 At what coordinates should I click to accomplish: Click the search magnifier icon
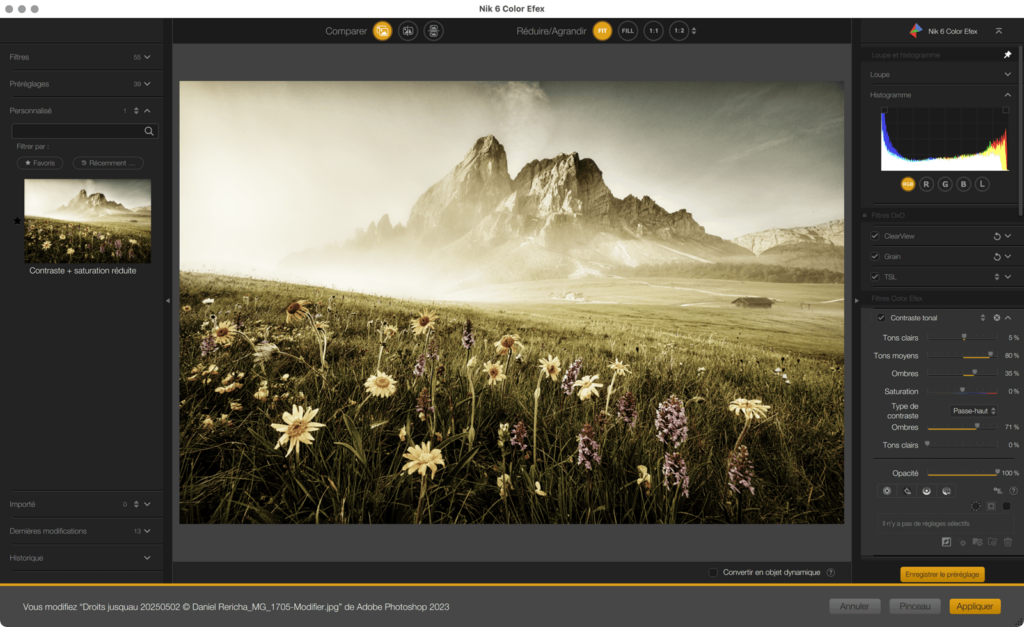(149, 131)
